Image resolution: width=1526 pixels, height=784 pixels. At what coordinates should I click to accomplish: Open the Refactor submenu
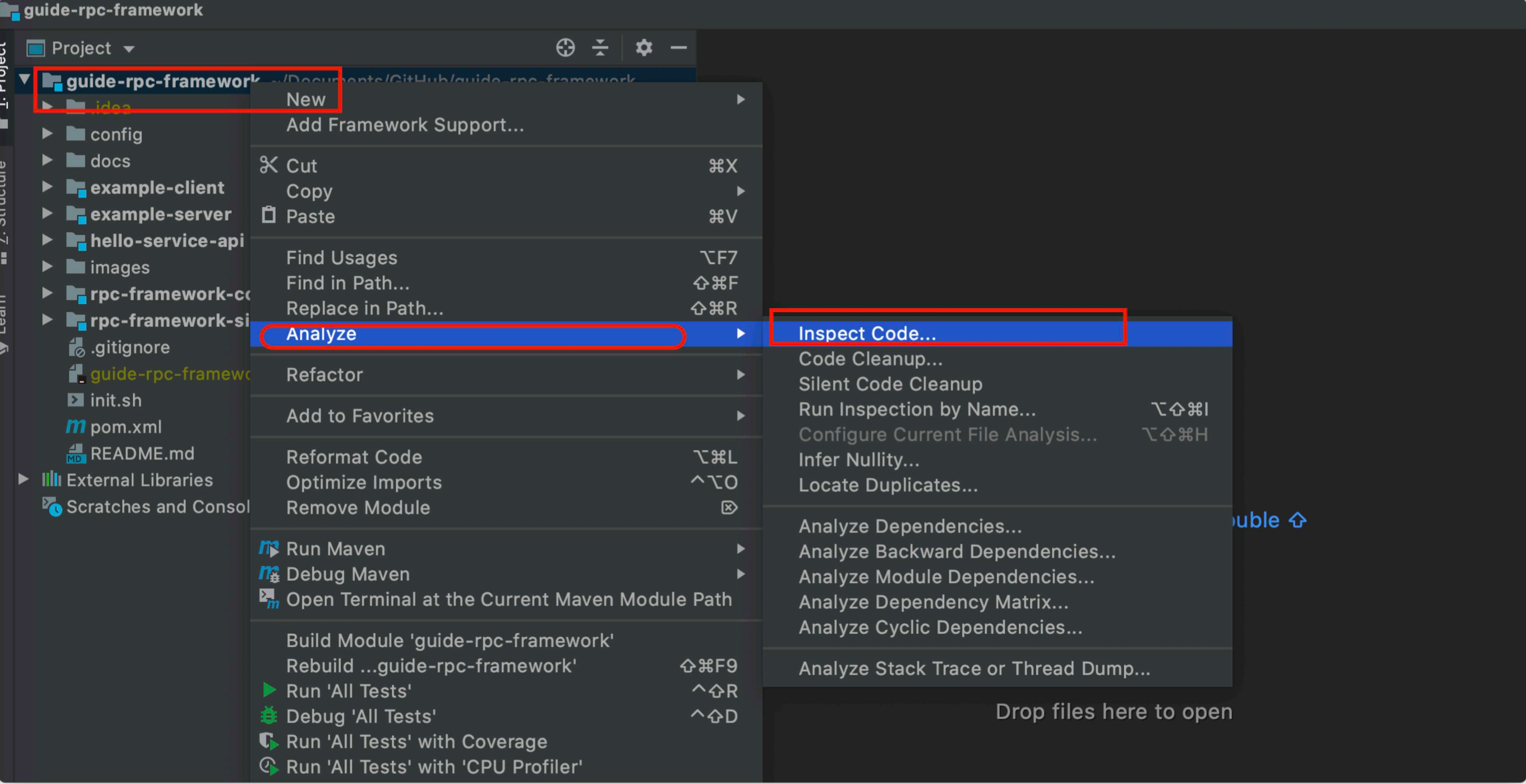coord(507,375)
